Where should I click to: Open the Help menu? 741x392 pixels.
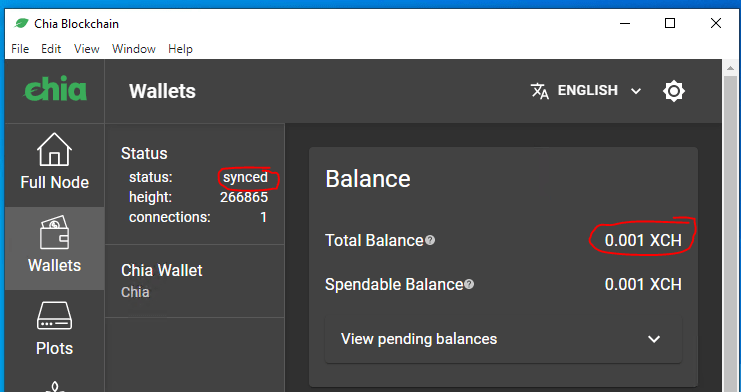[181, 49]
